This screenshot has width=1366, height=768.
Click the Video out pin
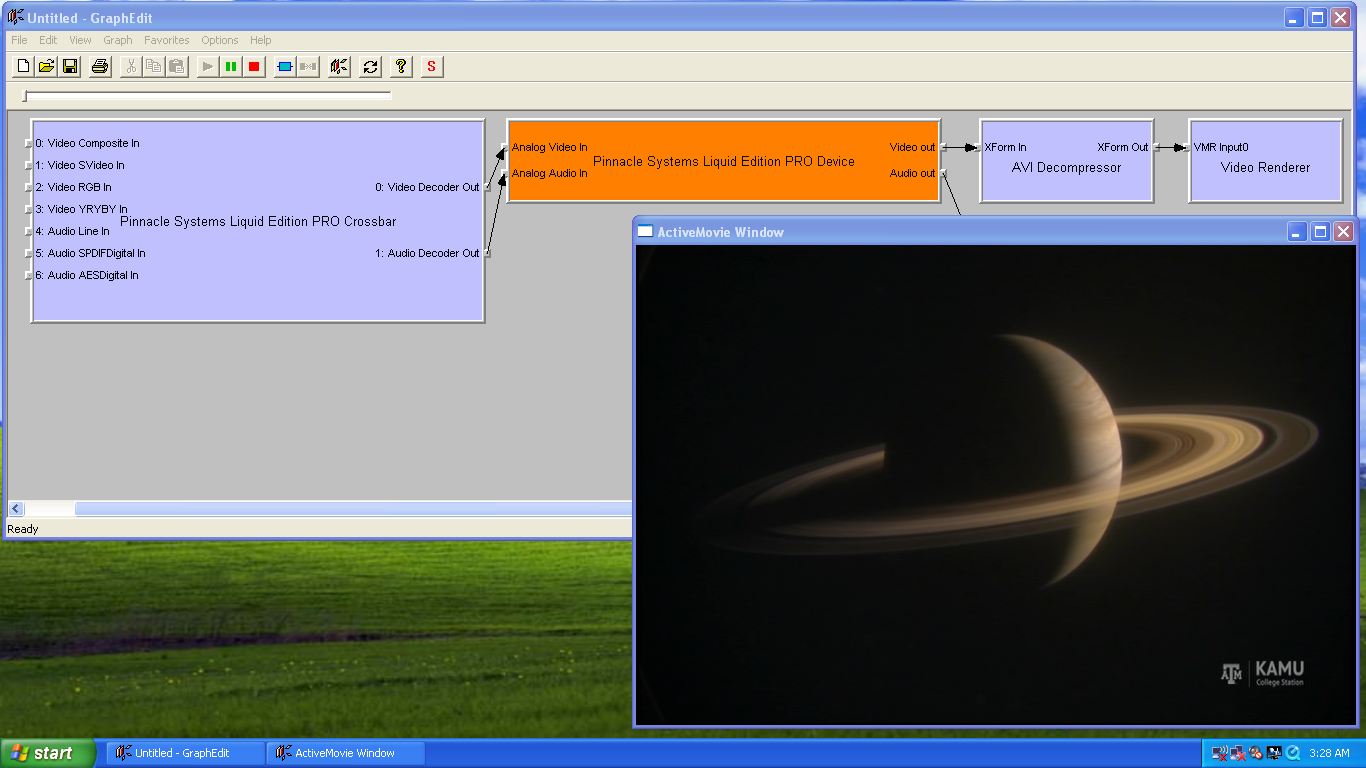[x=943, y=147]
